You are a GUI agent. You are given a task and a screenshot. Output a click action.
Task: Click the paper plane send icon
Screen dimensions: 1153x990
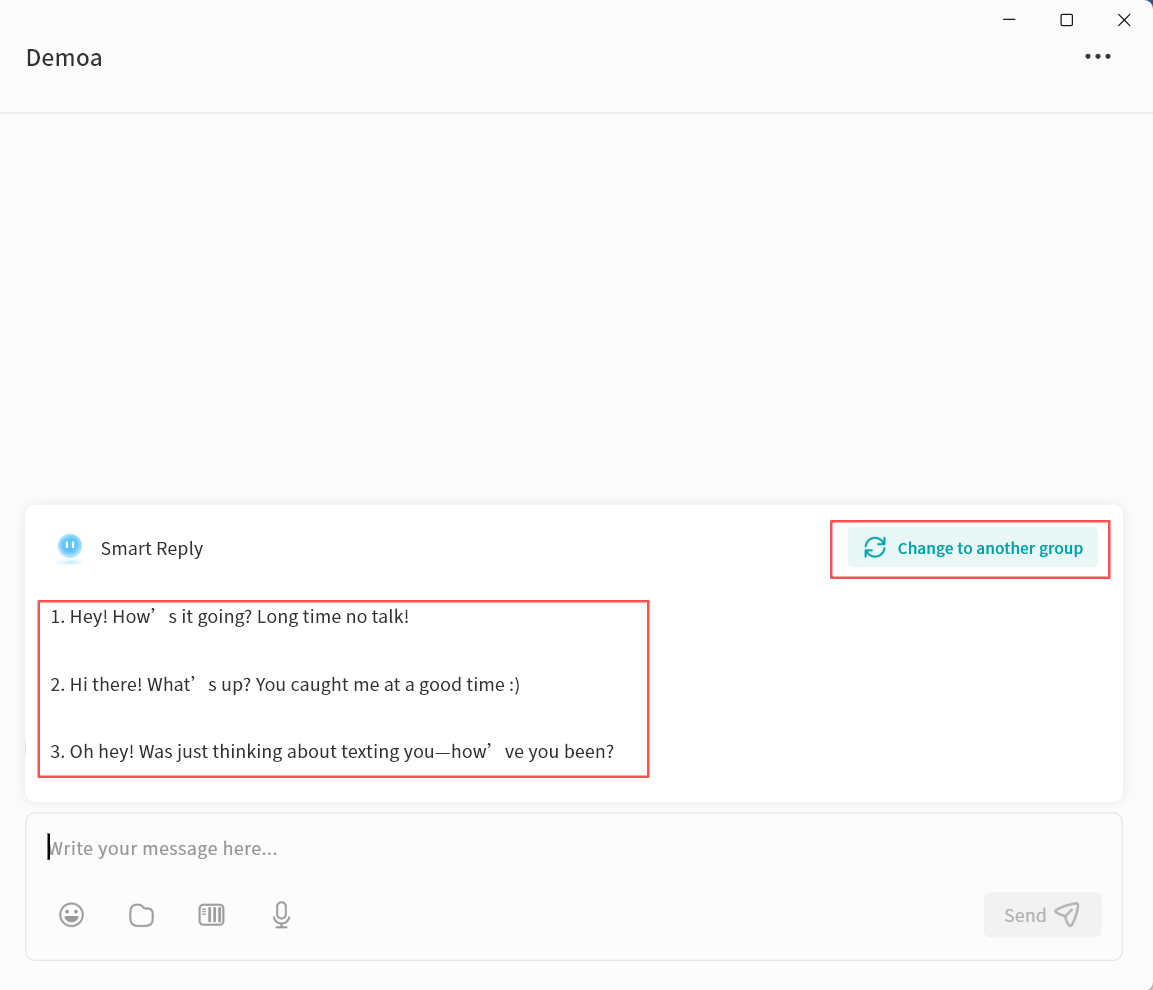tap(1068, 915)
